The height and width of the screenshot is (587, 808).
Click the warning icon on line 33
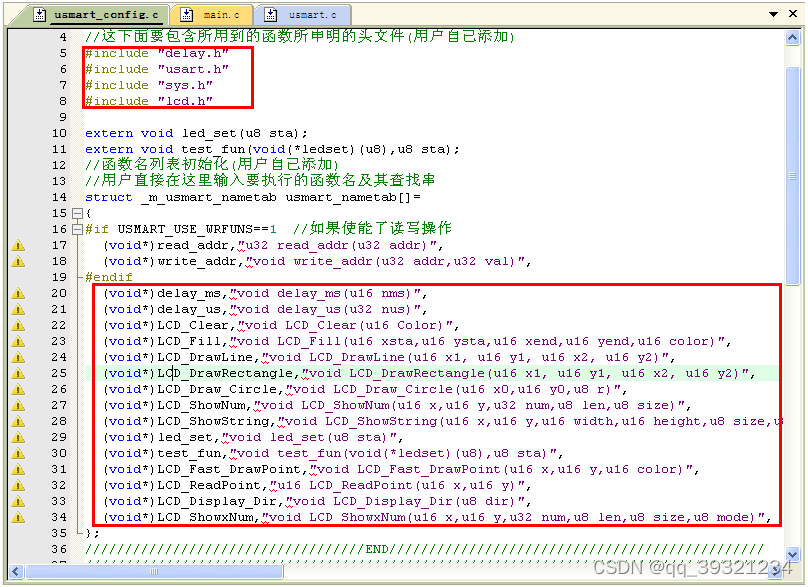click(x=18, y=501)
